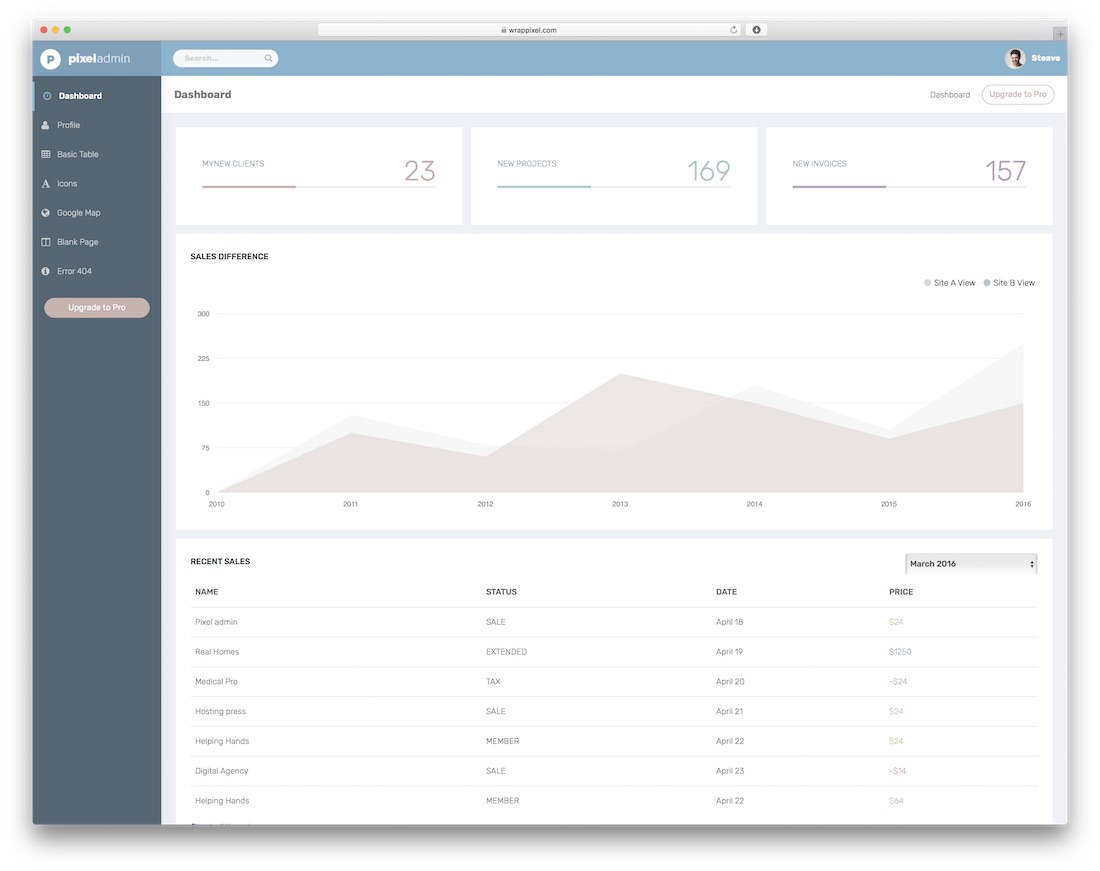Click Steave's avatar picture
1100x871 pixels.
coord(1014,58)
